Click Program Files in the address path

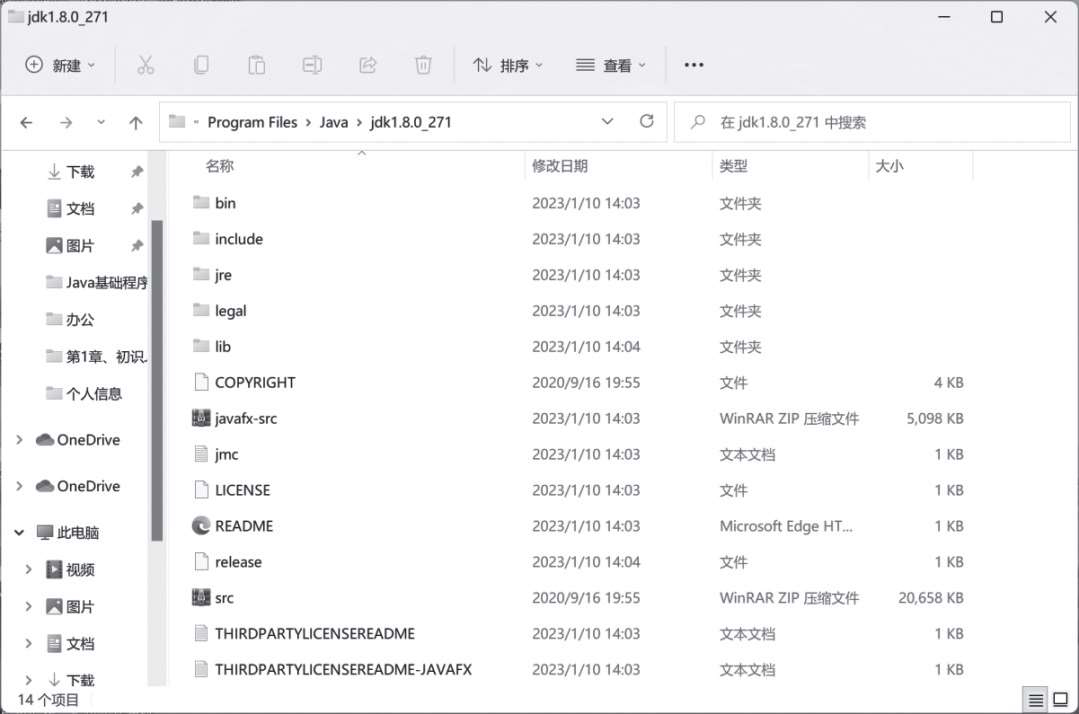(252, 122)
